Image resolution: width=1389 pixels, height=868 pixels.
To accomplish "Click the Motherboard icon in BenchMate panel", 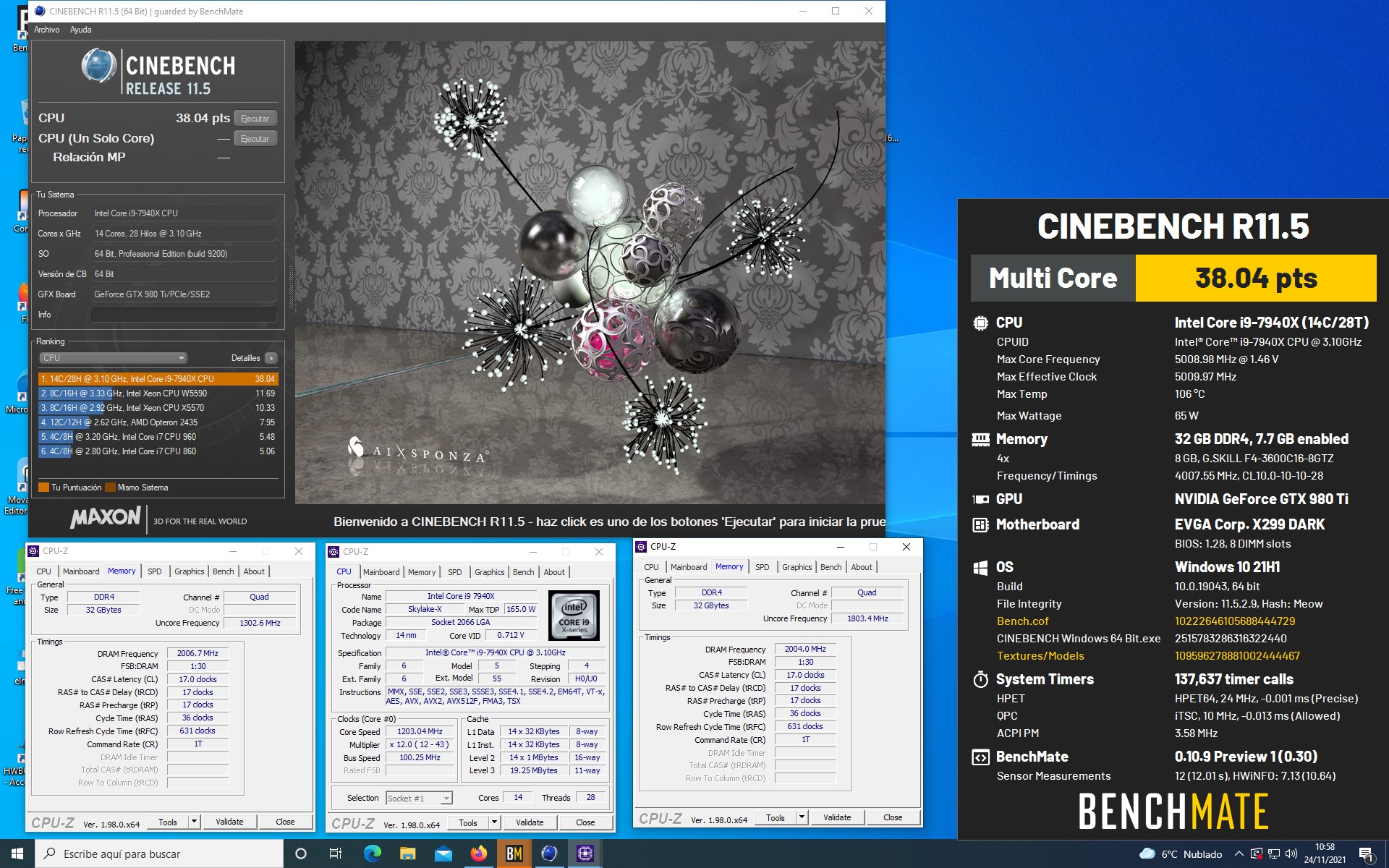I will pos(980,524).
